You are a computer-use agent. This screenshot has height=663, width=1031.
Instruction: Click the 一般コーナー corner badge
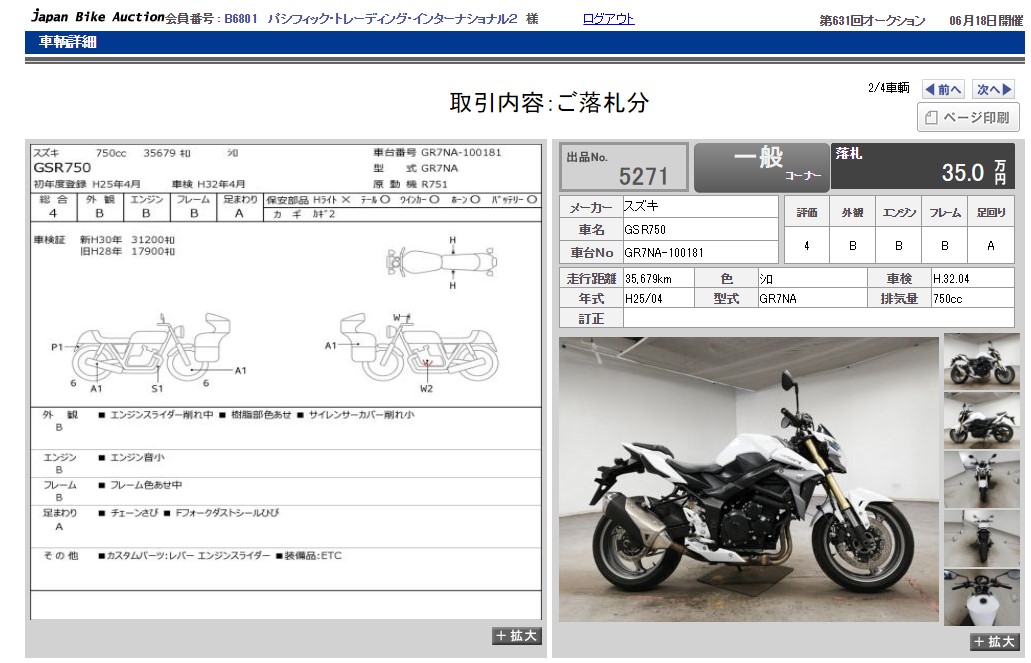pyautogui.click(x=761, y=167)
